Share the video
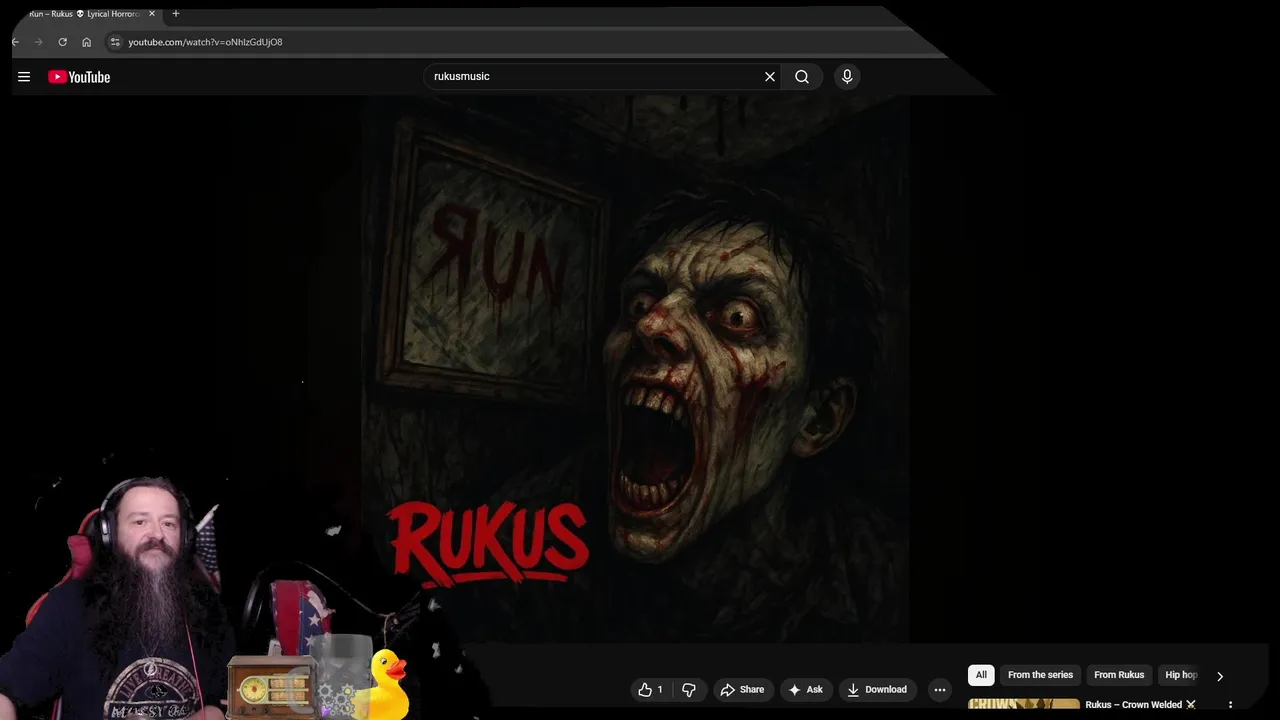This screenshot has width=1280, height=720. pyautogui.click(x=742, y=689)
